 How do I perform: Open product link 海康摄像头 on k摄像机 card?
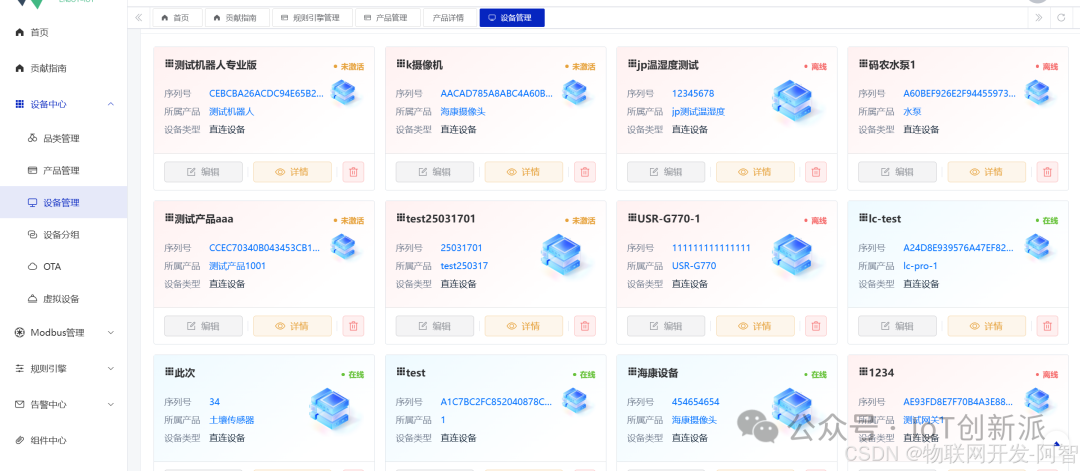464,112
